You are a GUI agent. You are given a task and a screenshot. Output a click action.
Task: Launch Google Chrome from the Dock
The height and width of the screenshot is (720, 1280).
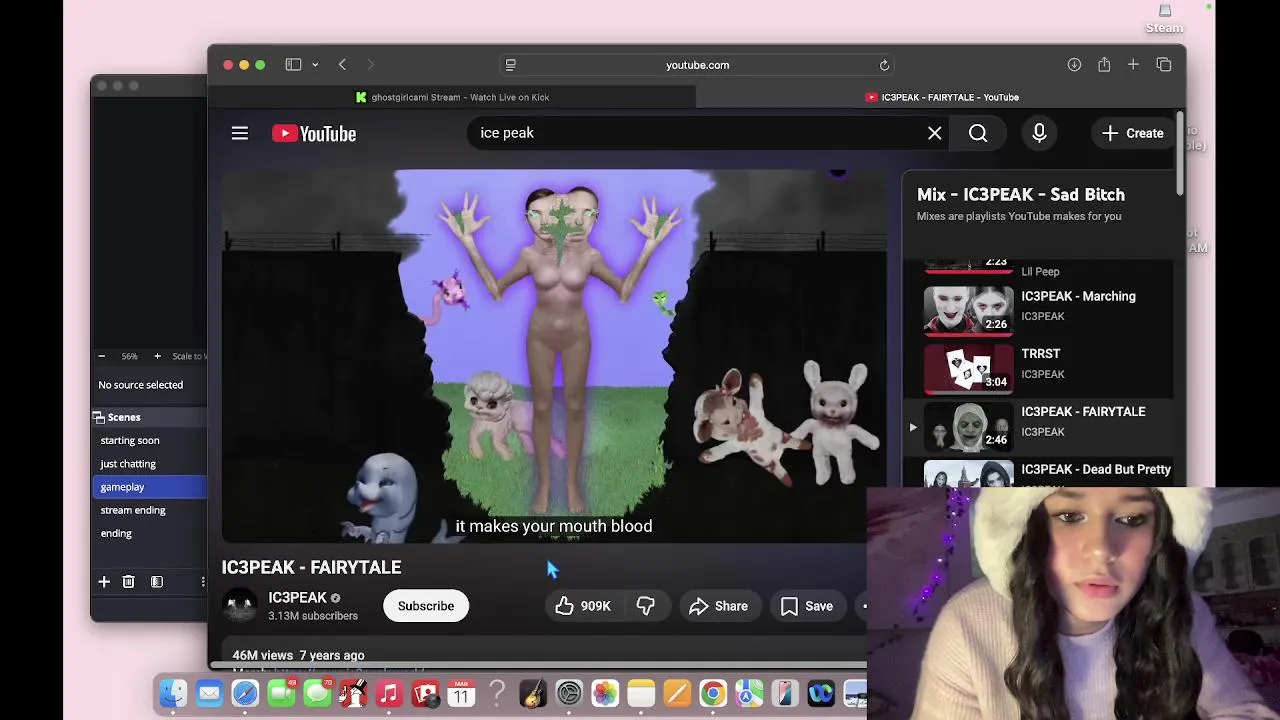click(713, 693)
